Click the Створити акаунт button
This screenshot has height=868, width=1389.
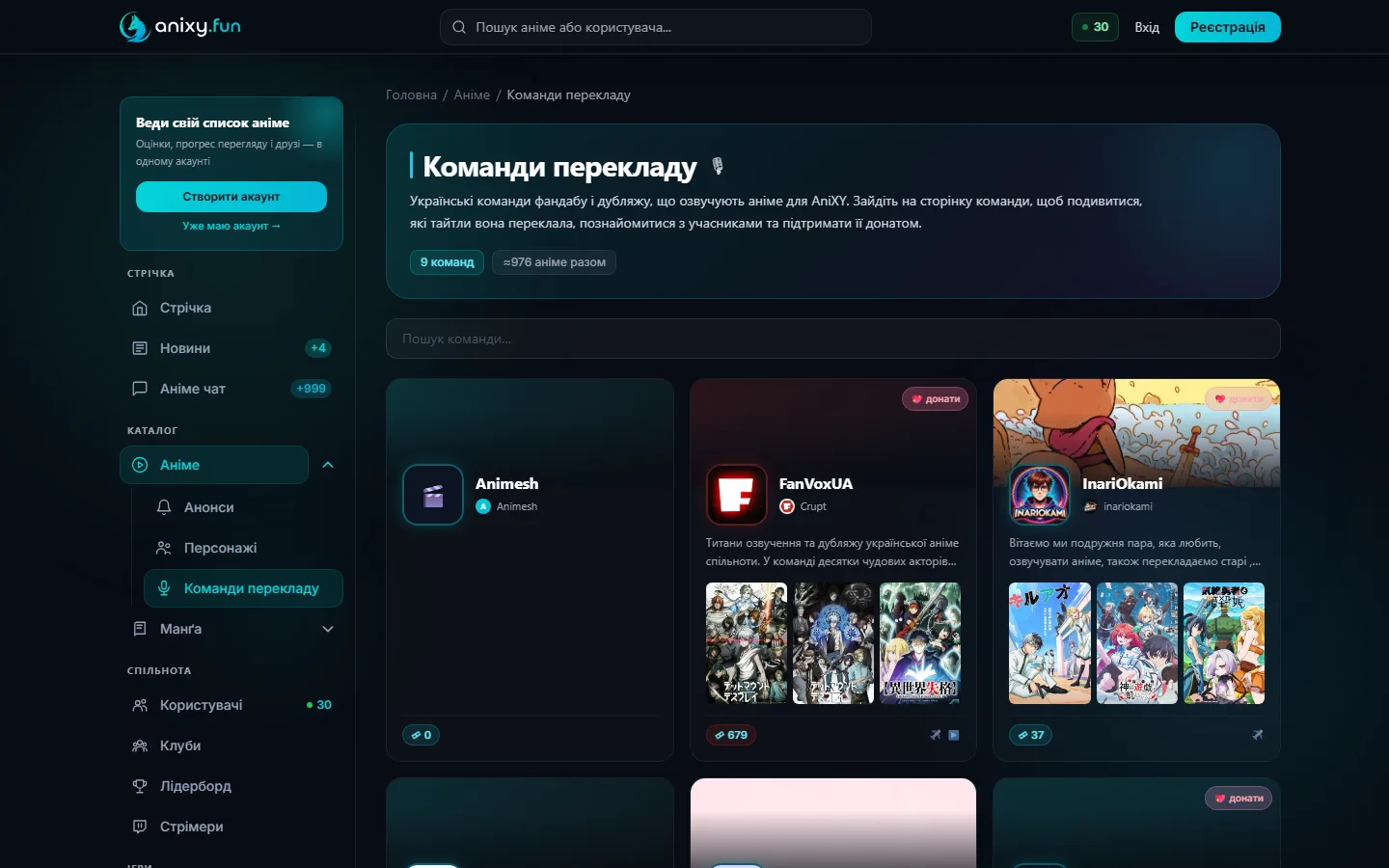click(231, 197)
